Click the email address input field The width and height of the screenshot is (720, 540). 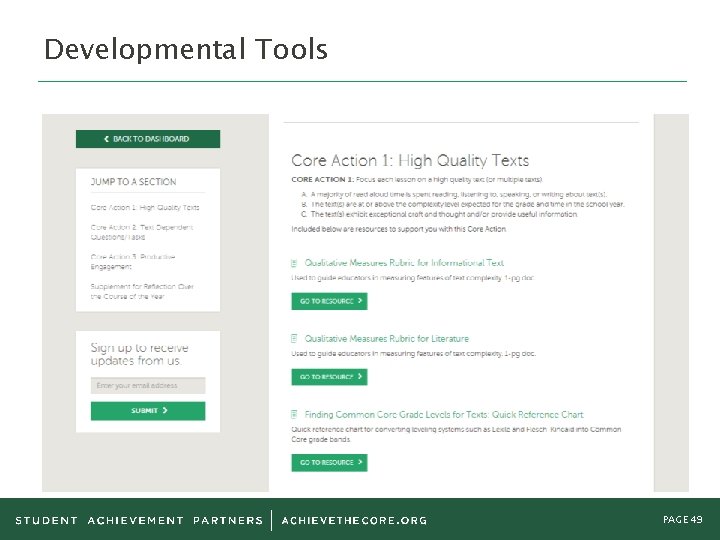point(148,385)
